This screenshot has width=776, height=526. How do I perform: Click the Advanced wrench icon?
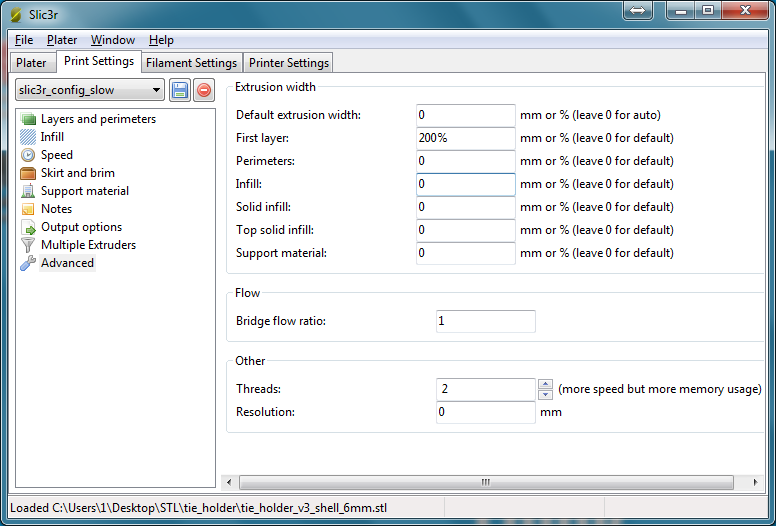28,263
